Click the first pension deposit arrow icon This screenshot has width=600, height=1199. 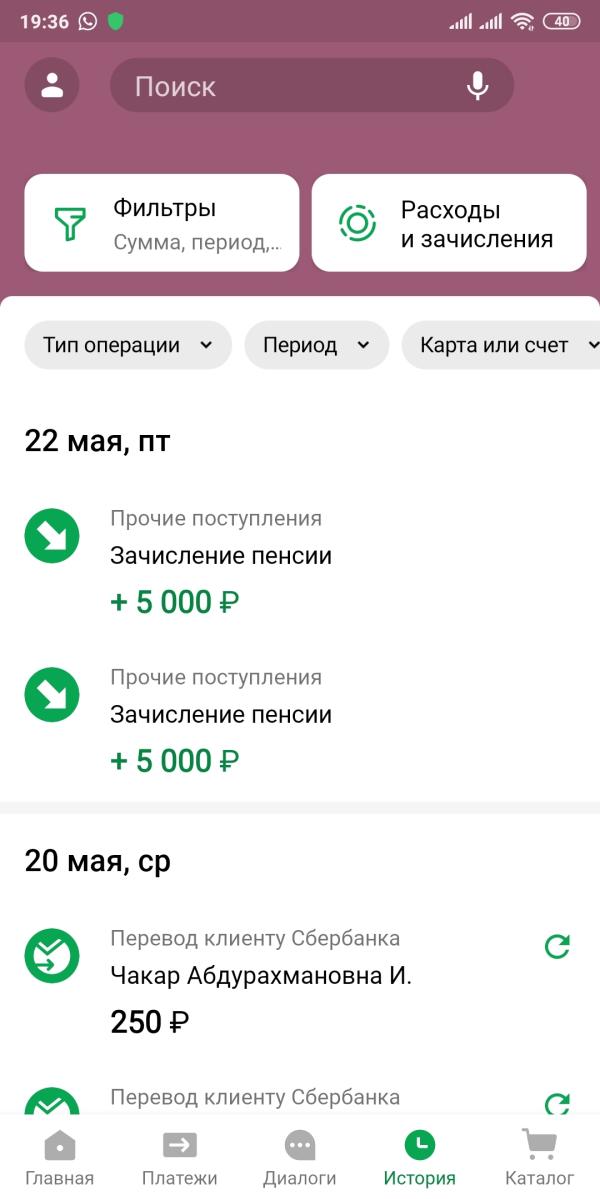point(52,536)
